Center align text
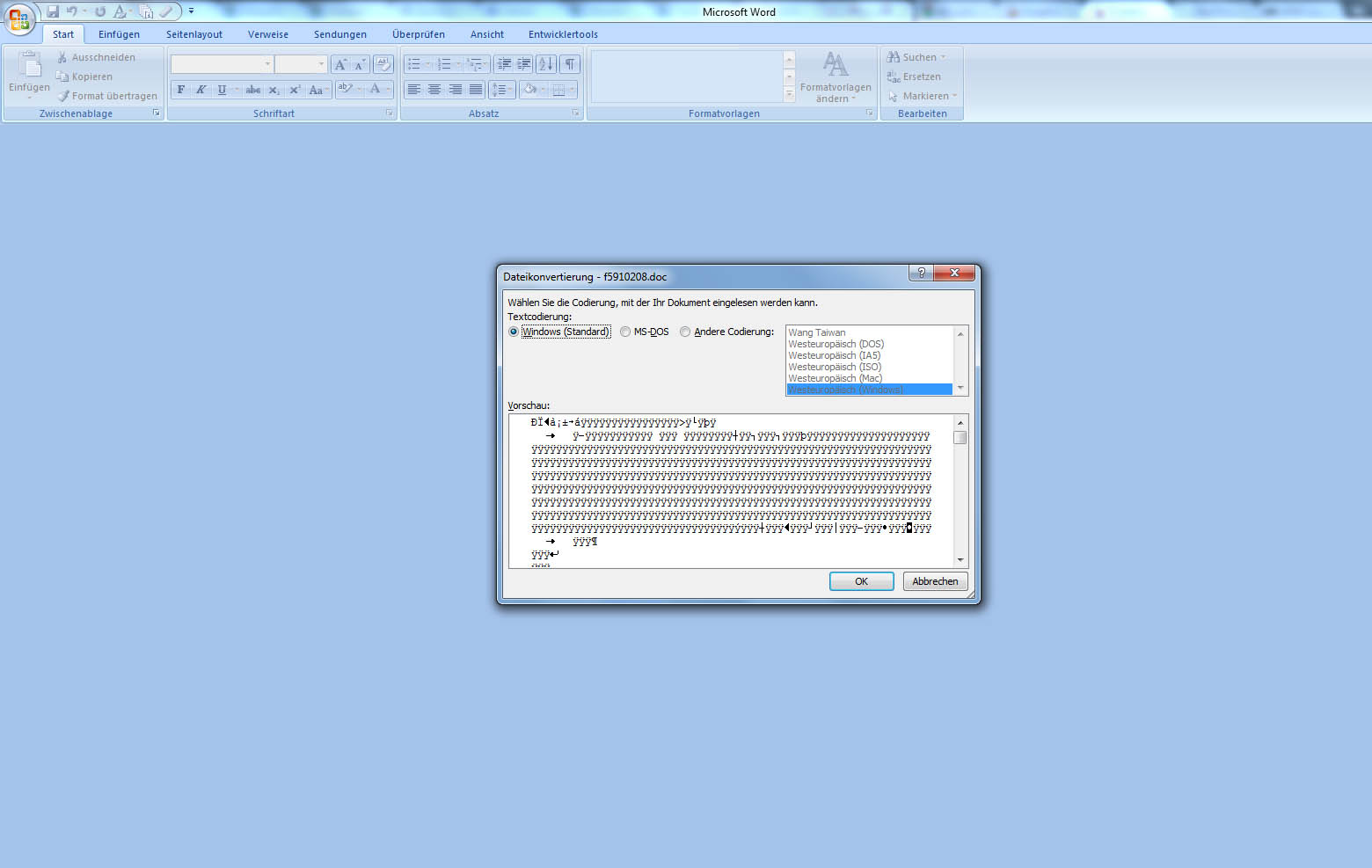The image size is (1372, 868). pyautogui.click(x=434, y=90)
